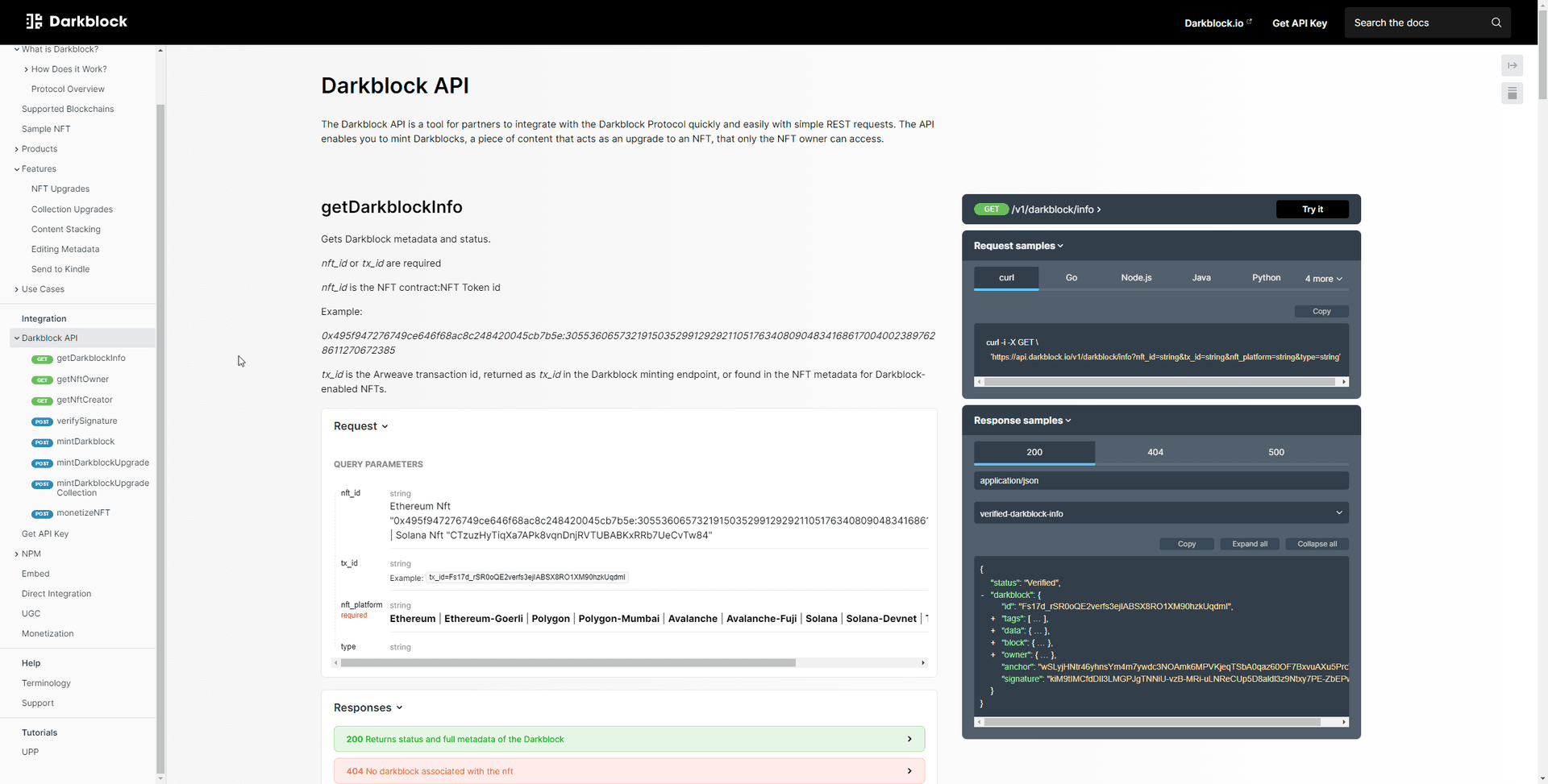Expand the 4 more languages dropdown

click(1323, 279)
